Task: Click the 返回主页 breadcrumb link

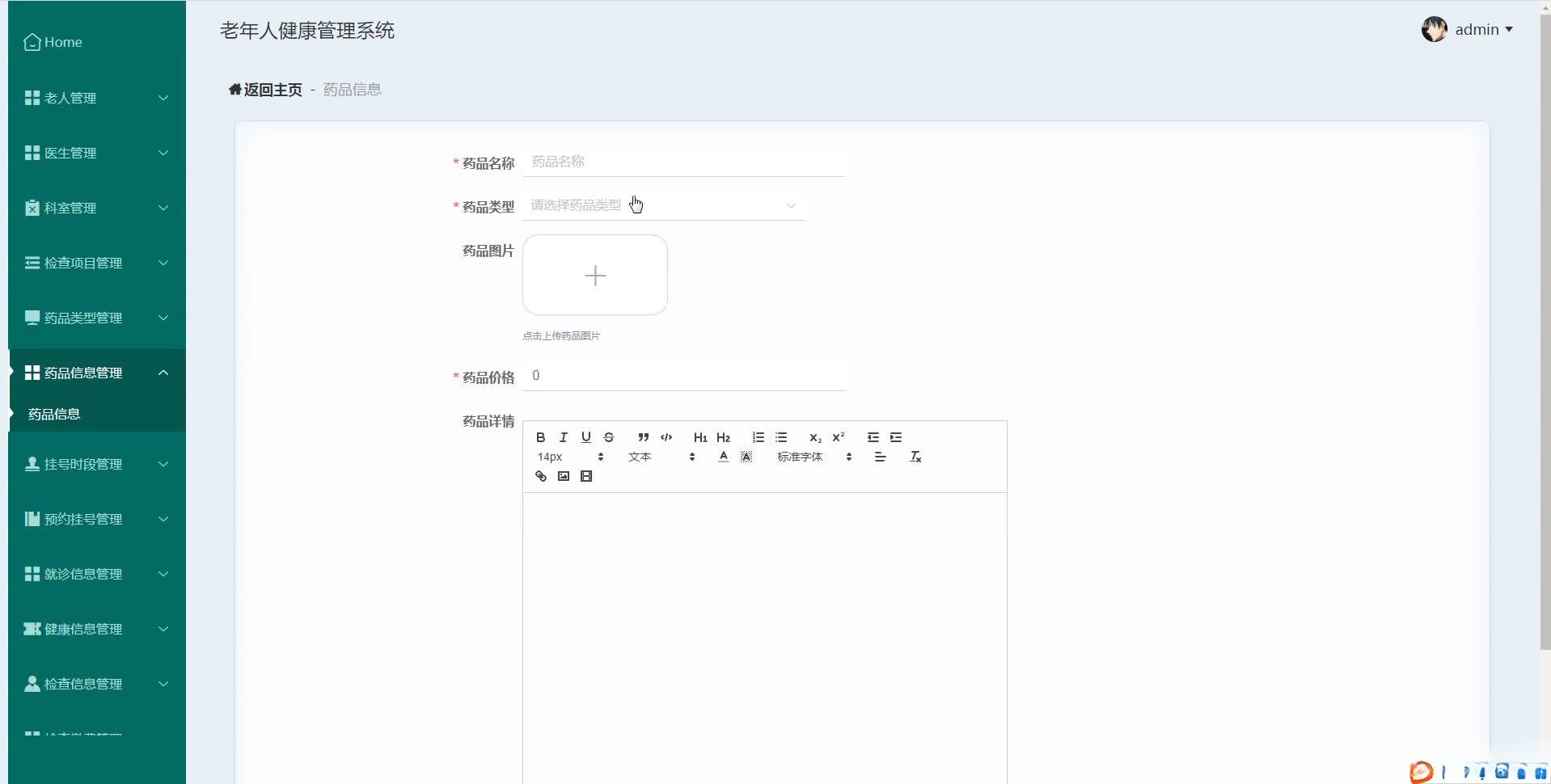Action: [265, 90]
